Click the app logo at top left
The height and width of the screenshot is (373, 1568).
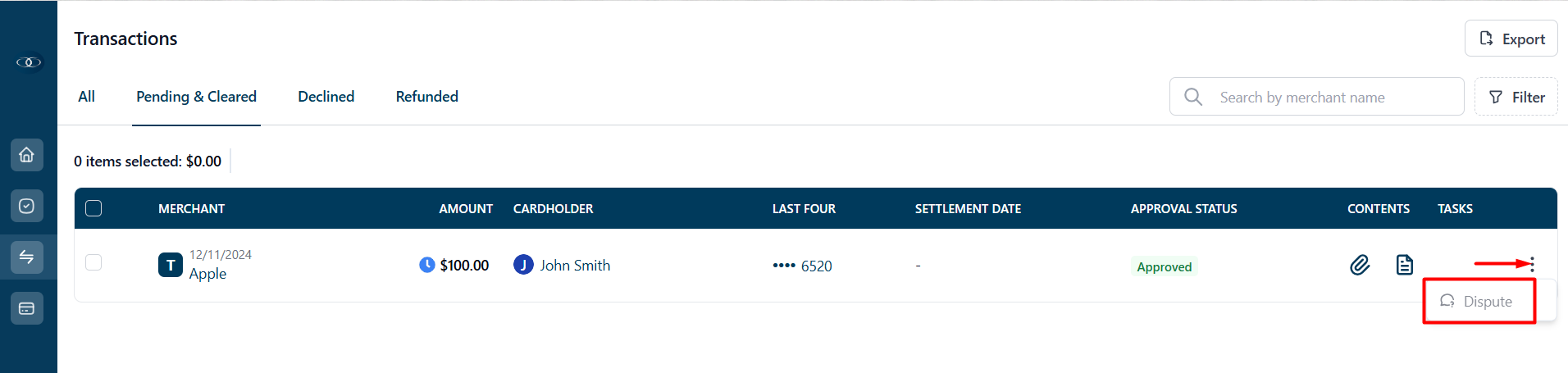point(29,62)
